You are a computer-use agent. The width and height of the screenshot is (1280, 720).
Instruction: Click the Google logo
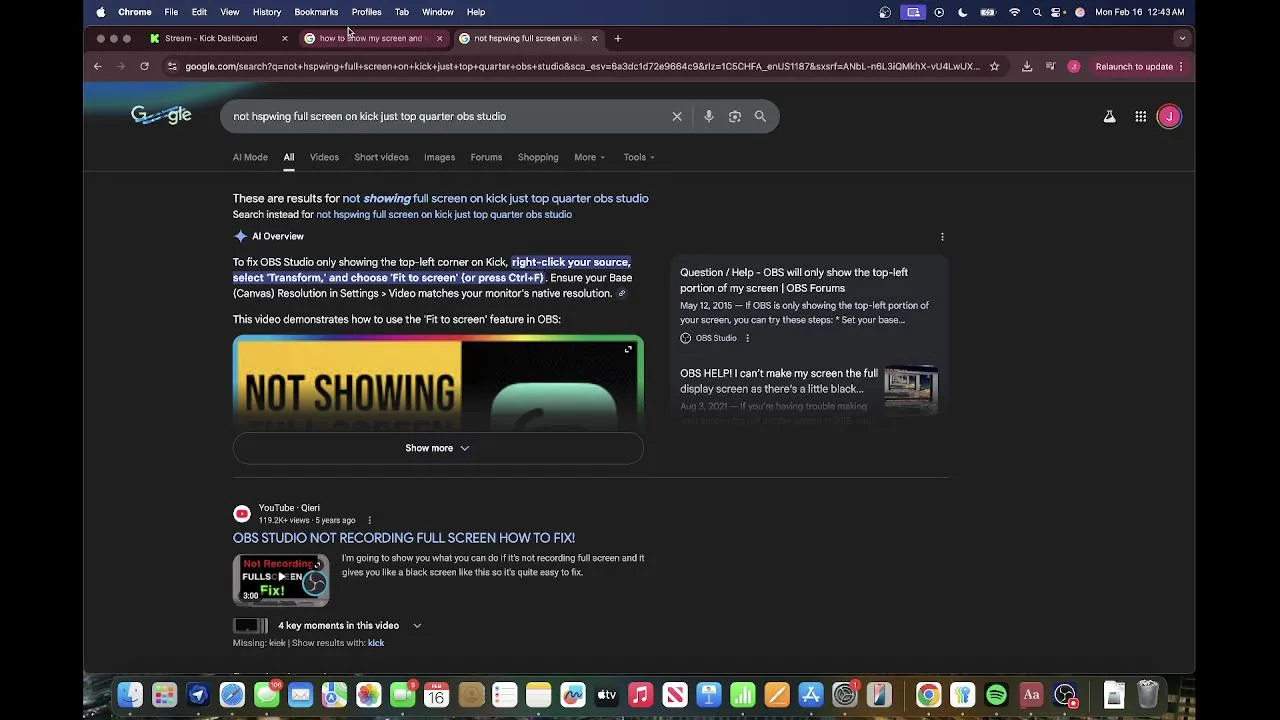tap(161, 116)
